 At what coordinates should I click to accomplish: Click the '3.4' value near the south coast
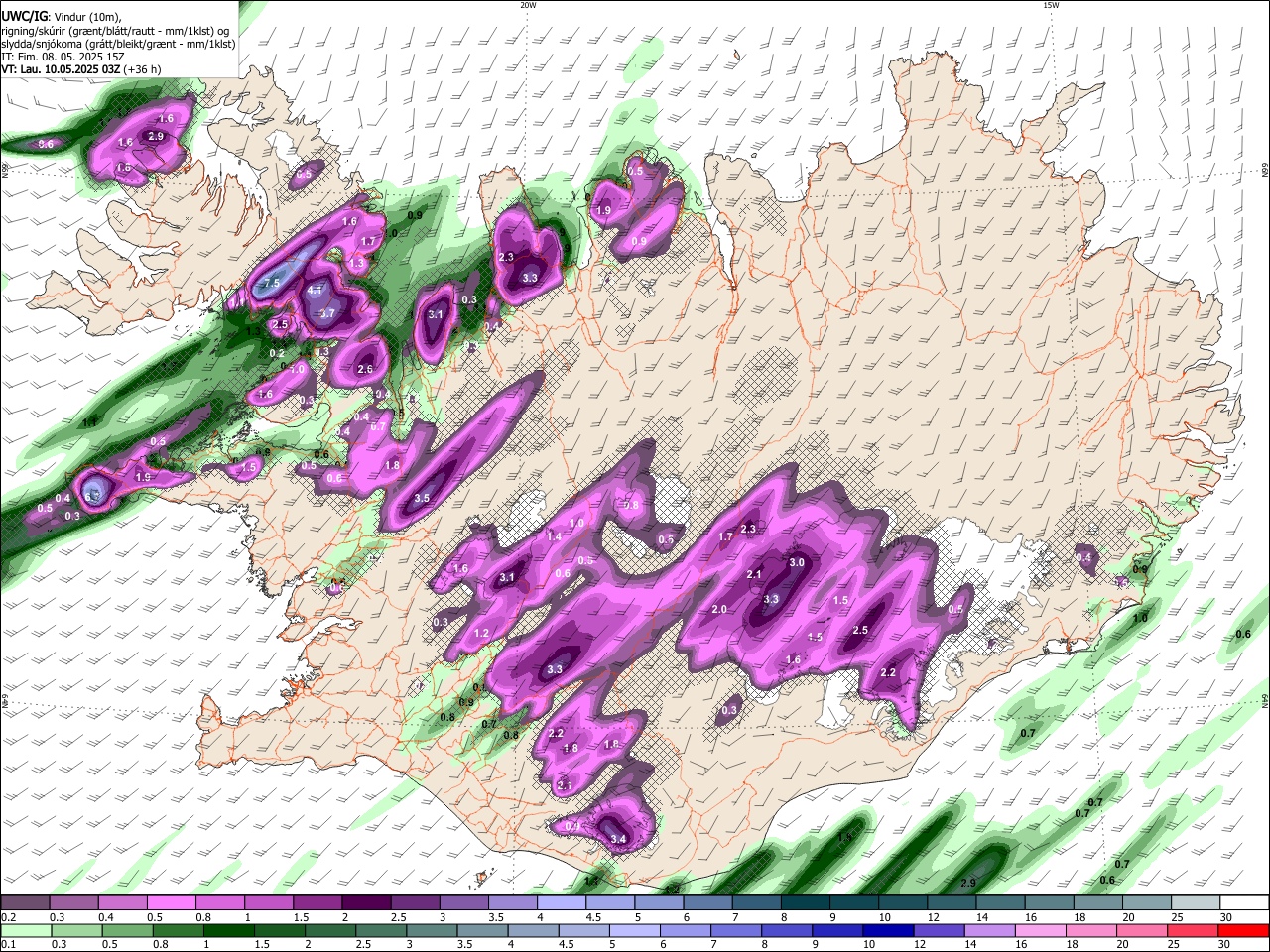619,840
